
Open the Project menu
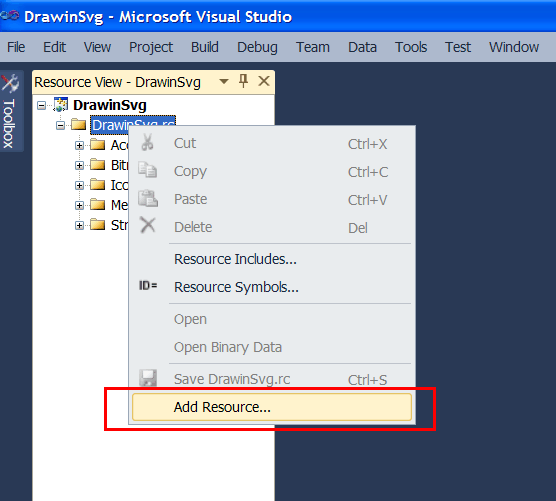(151, 47)
